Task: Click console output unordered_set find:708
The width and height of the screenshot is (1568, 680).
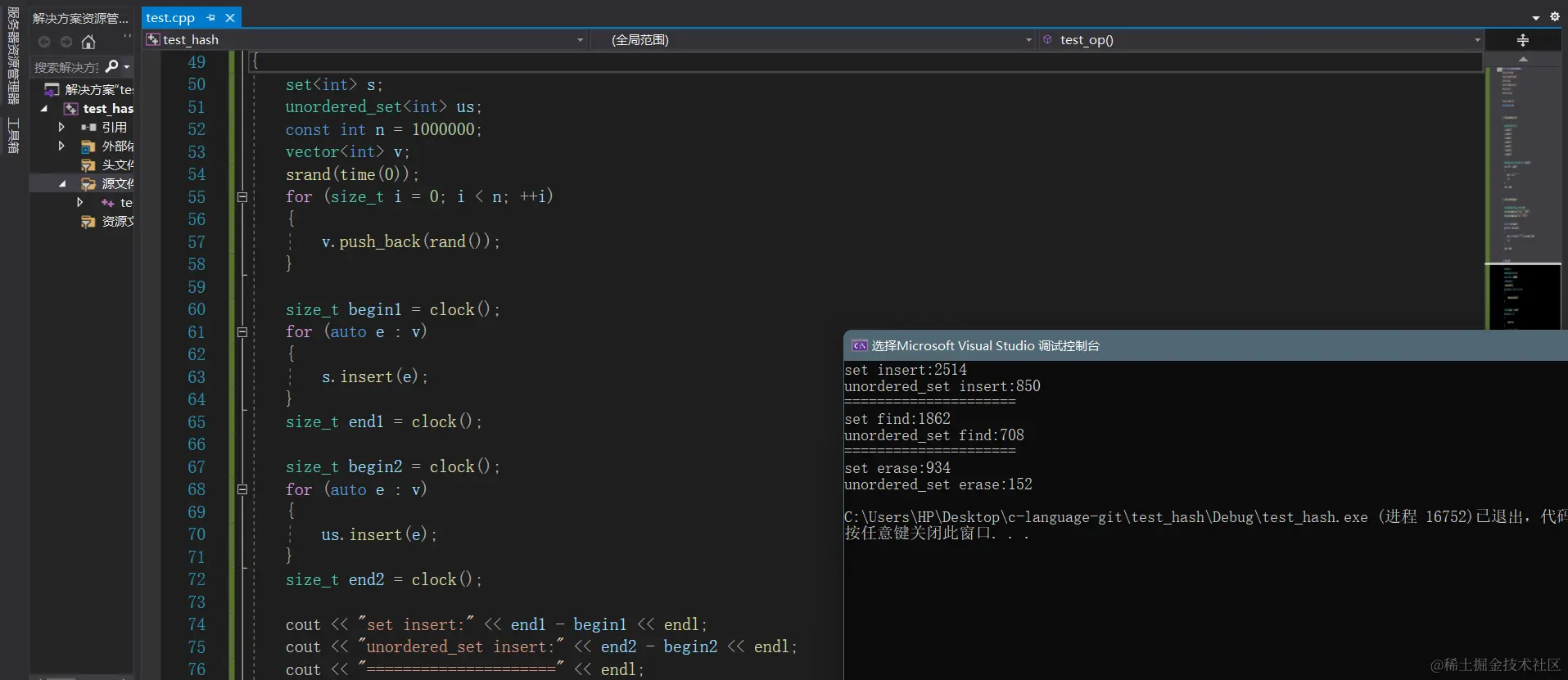Action: coord(934,435)
